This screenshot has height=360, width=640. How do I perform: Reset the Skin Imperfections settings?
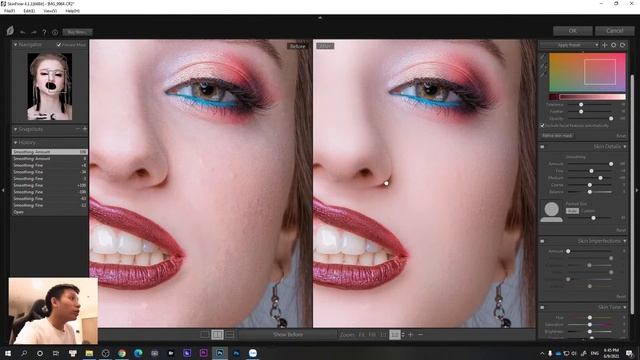click(621, 296)
